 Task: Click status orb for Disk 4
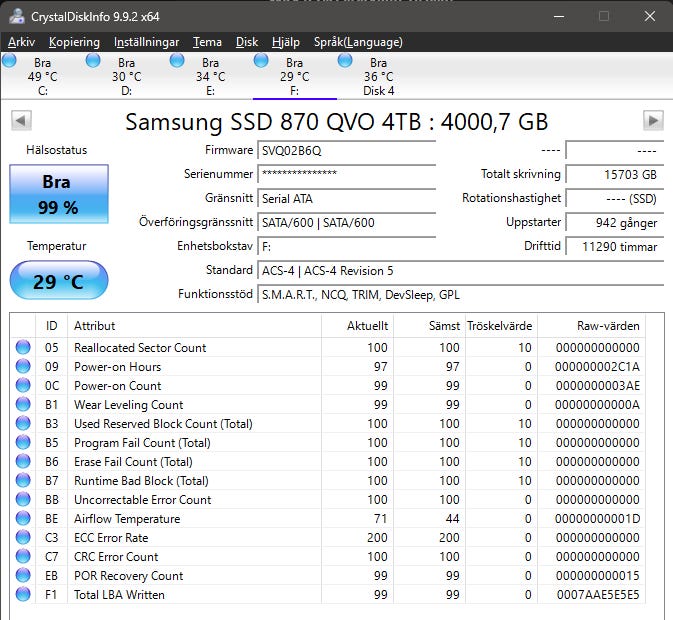(x=345, y=61)
